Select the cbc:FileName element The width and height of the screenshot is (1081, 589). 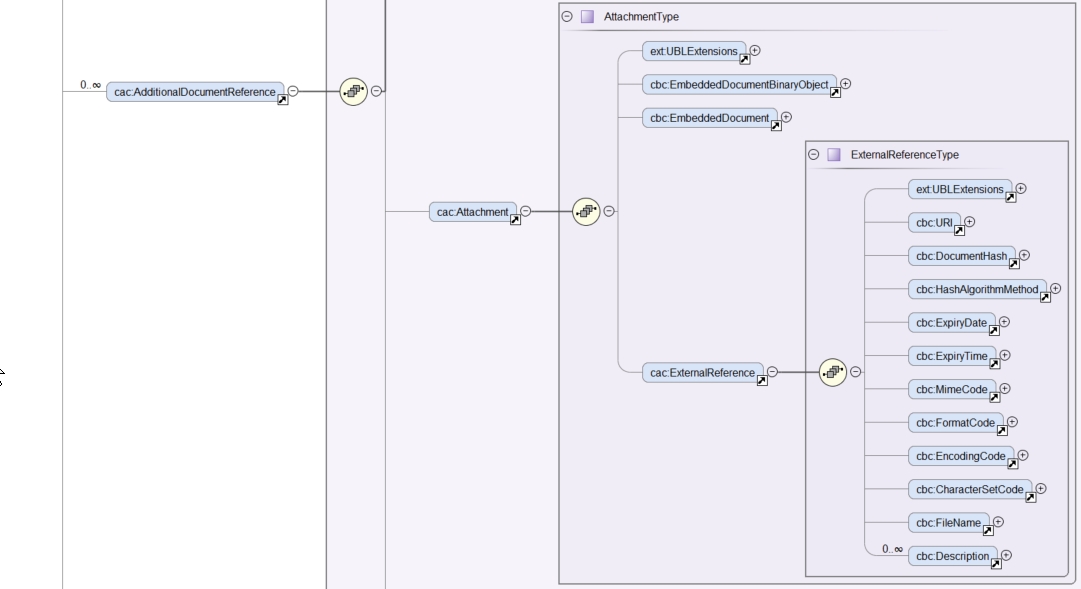tap(946, 522)
